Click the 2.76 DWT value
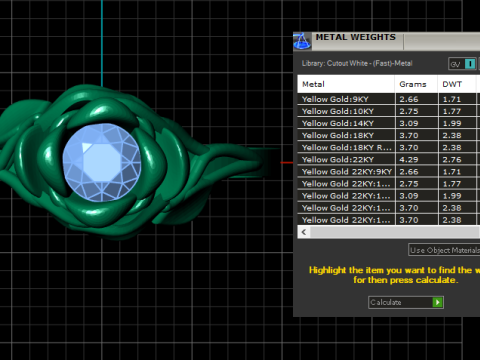 [x=452, y=160]
